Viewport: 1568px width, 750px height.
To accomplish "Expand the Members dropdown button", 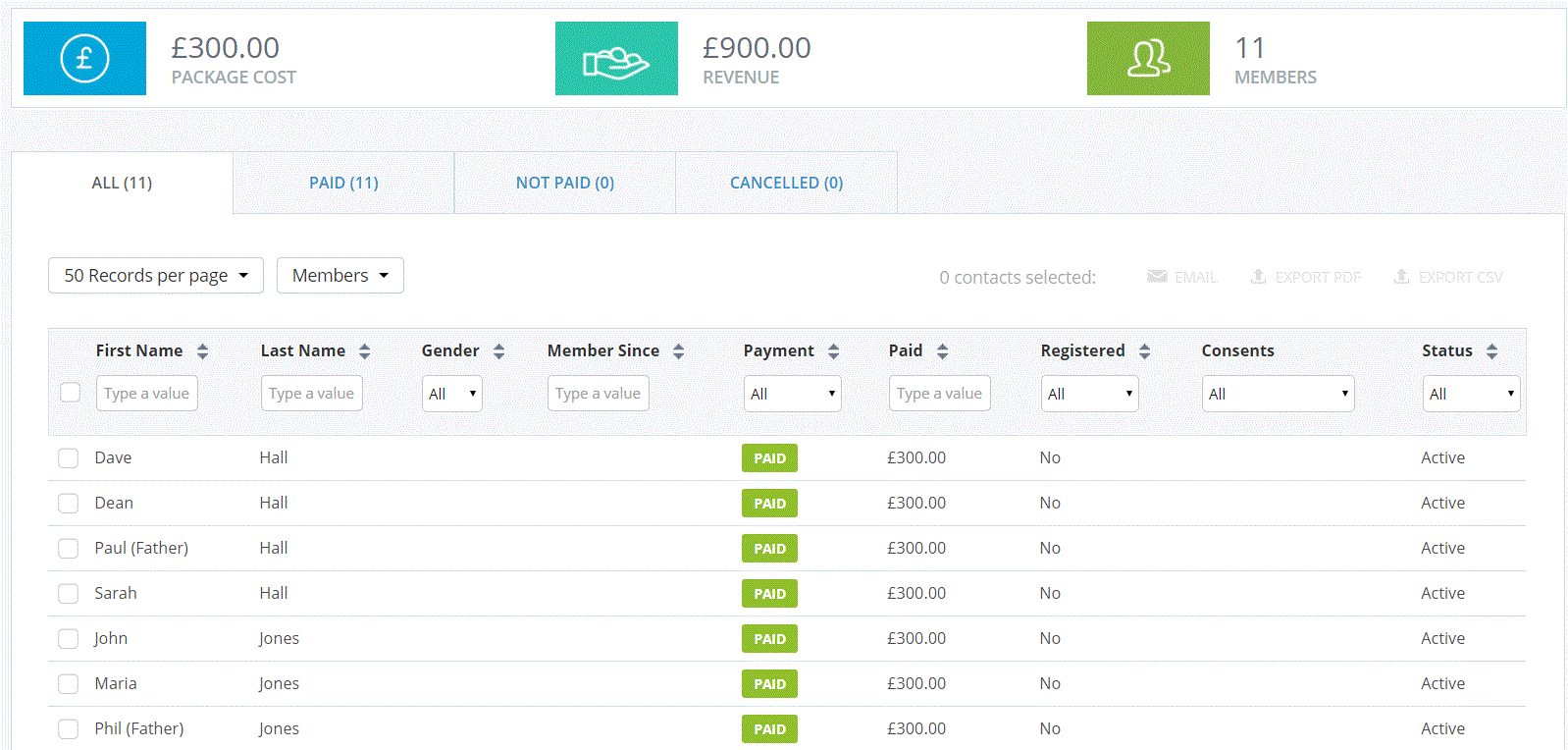I will pyautogui.click(x=340, y=276).
